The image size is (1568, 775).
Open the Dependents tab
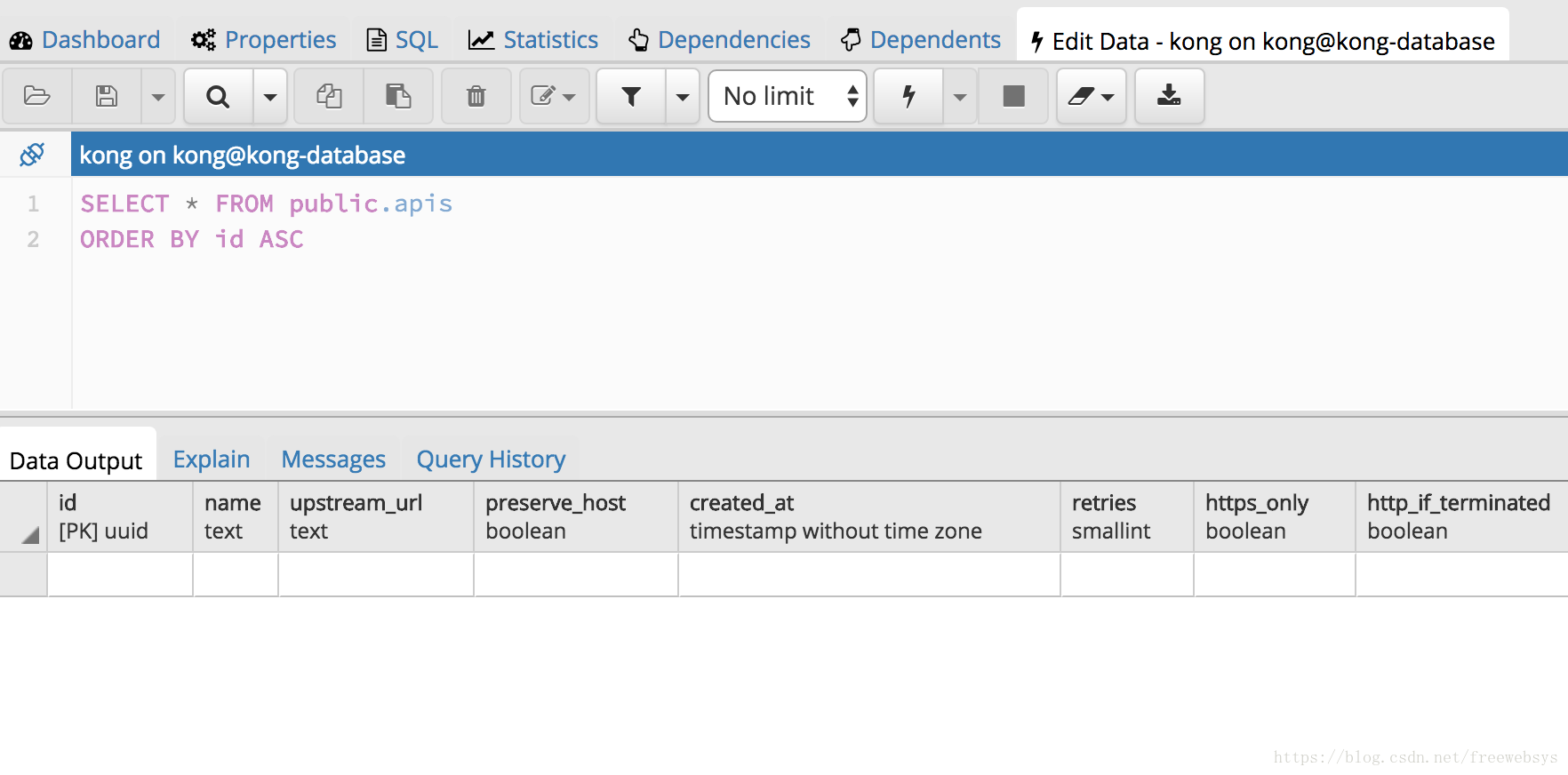(921, 40)
